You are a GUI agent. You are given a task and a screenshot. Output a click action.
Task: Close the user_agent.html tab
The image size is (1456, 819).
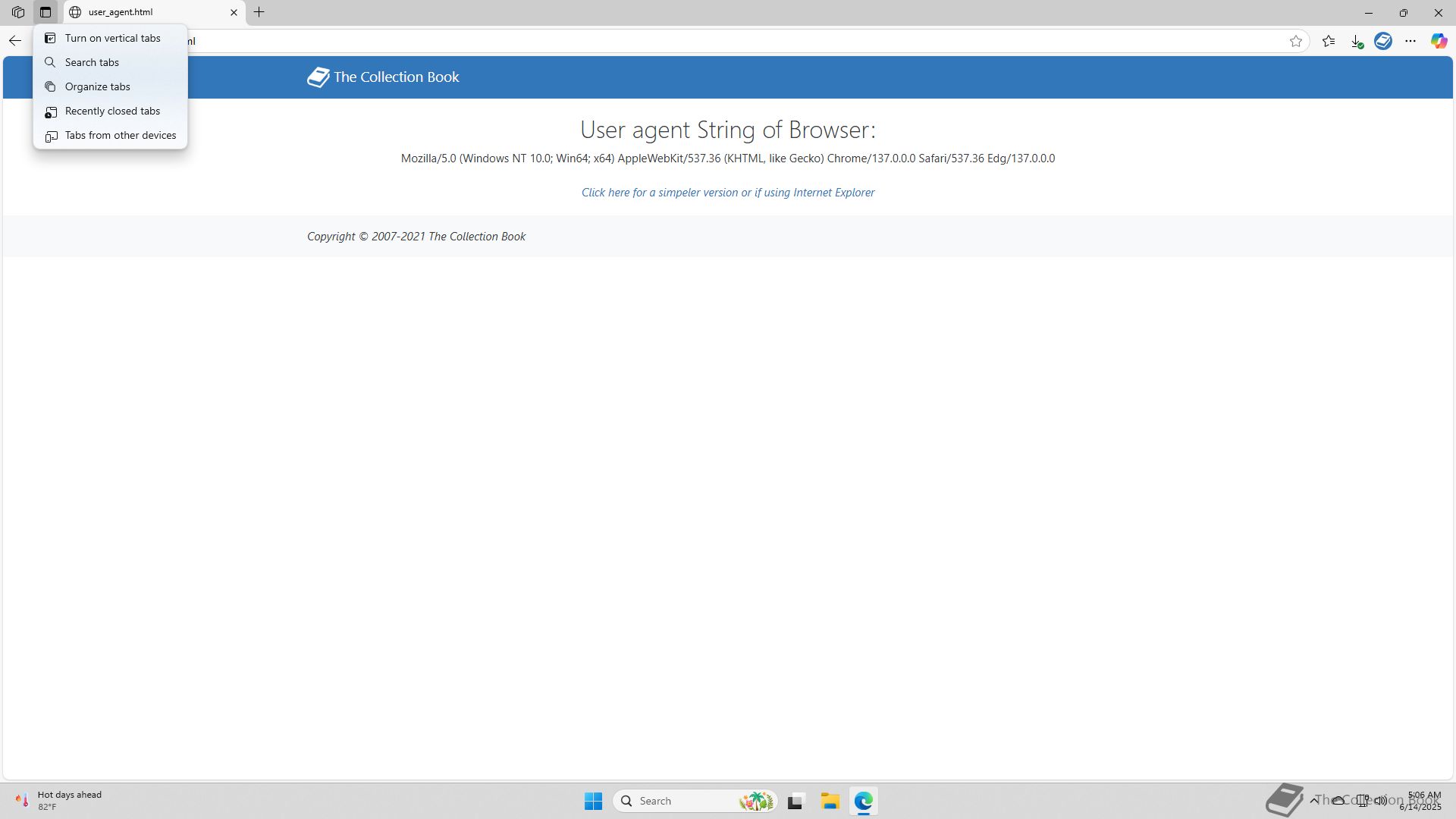[234, 12]
